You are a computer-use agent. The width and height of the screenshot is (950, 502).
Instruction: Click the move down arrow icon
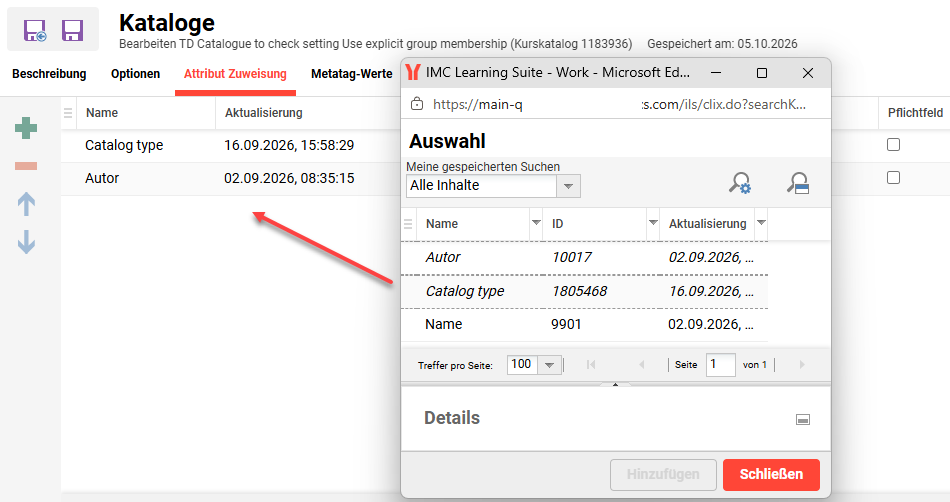26,242
